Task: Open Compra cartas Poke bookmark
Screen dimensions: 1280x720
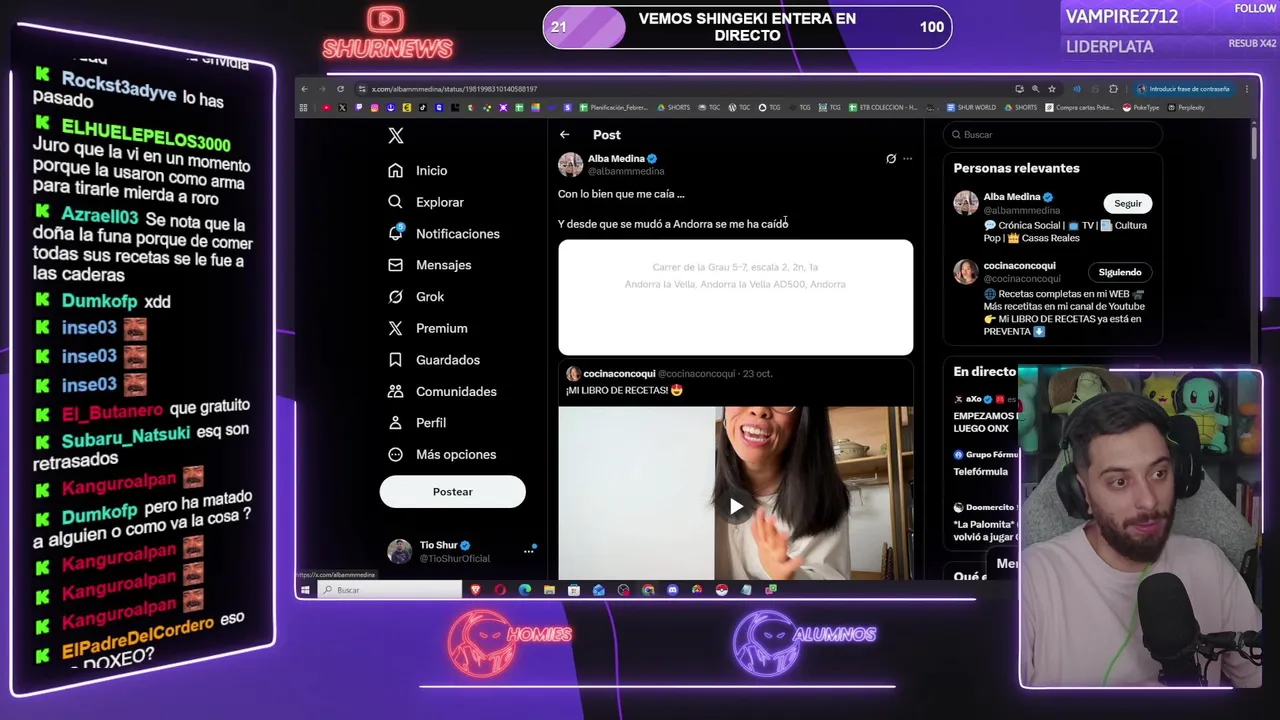Action: pyautogui.click(x=1079, y=107)
